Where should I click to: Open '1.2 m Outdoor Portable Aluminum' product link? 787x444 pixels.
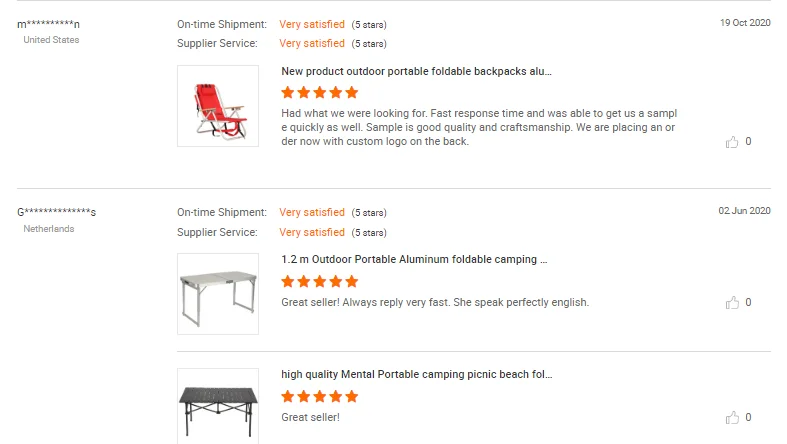pos(414,259)
